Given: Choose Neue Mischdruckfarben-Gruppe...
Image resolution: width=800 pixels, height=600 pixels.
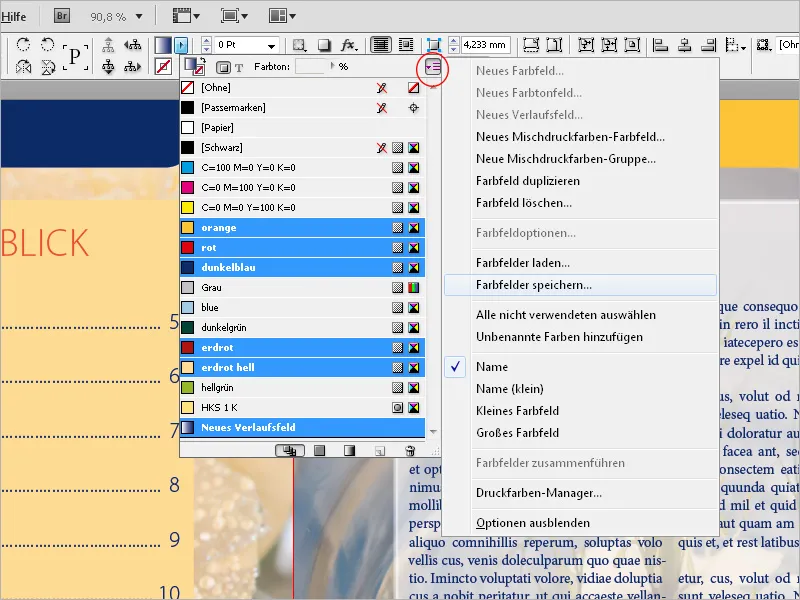Looking at the screenshot, I should (581, 159).
